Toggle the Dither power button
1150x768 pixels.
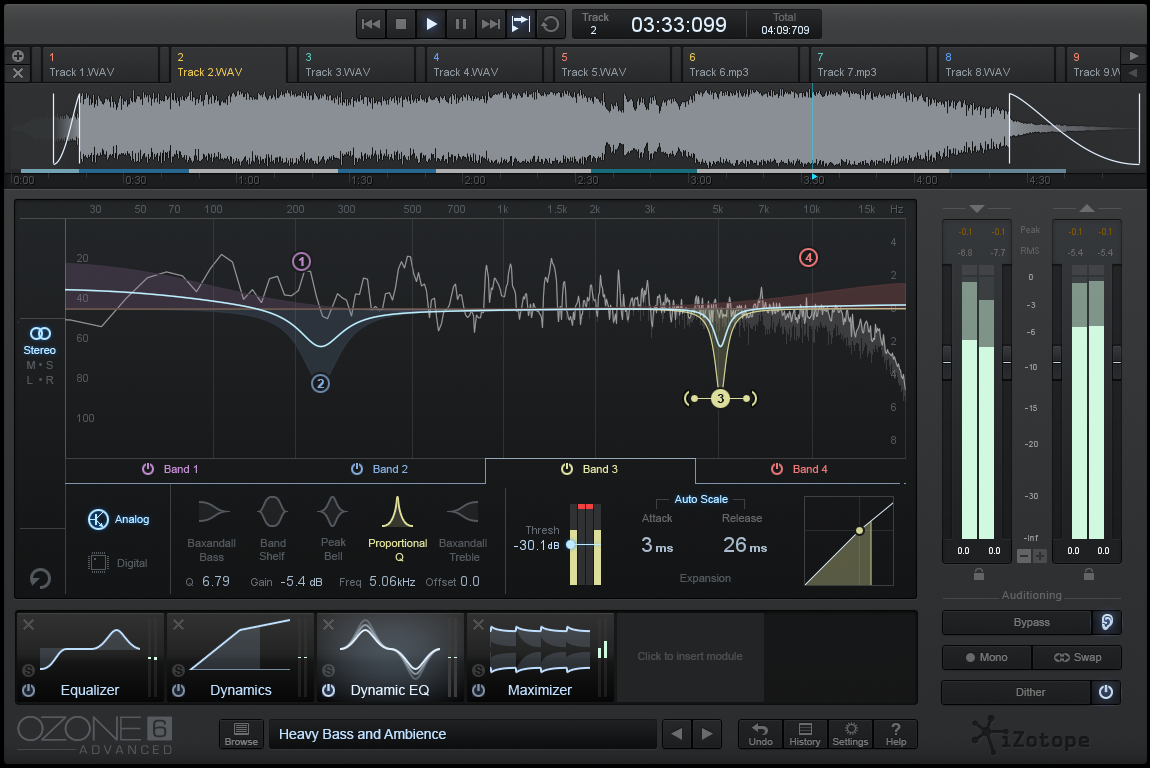point(1106,692)
